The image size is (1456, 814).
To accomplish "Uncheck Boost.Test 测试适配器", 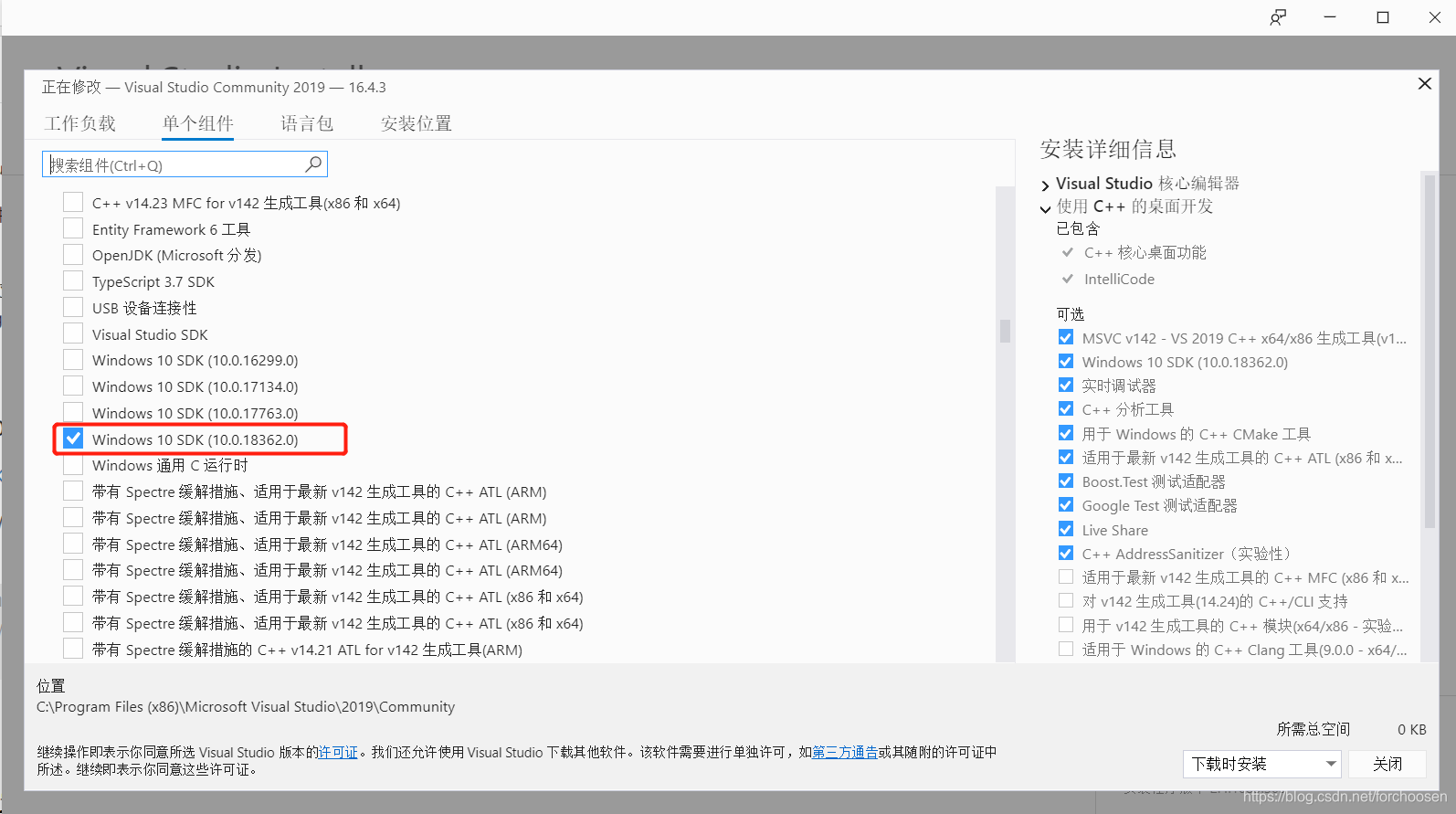I will coord(1065,481).
